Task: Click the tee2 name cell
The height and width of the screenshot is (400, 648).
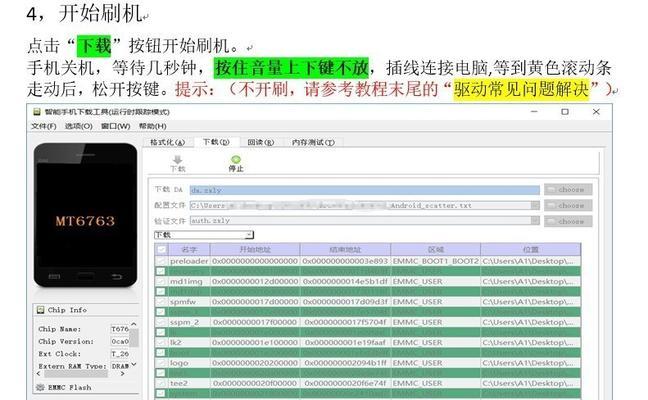Action: click(x=189, y=383)
